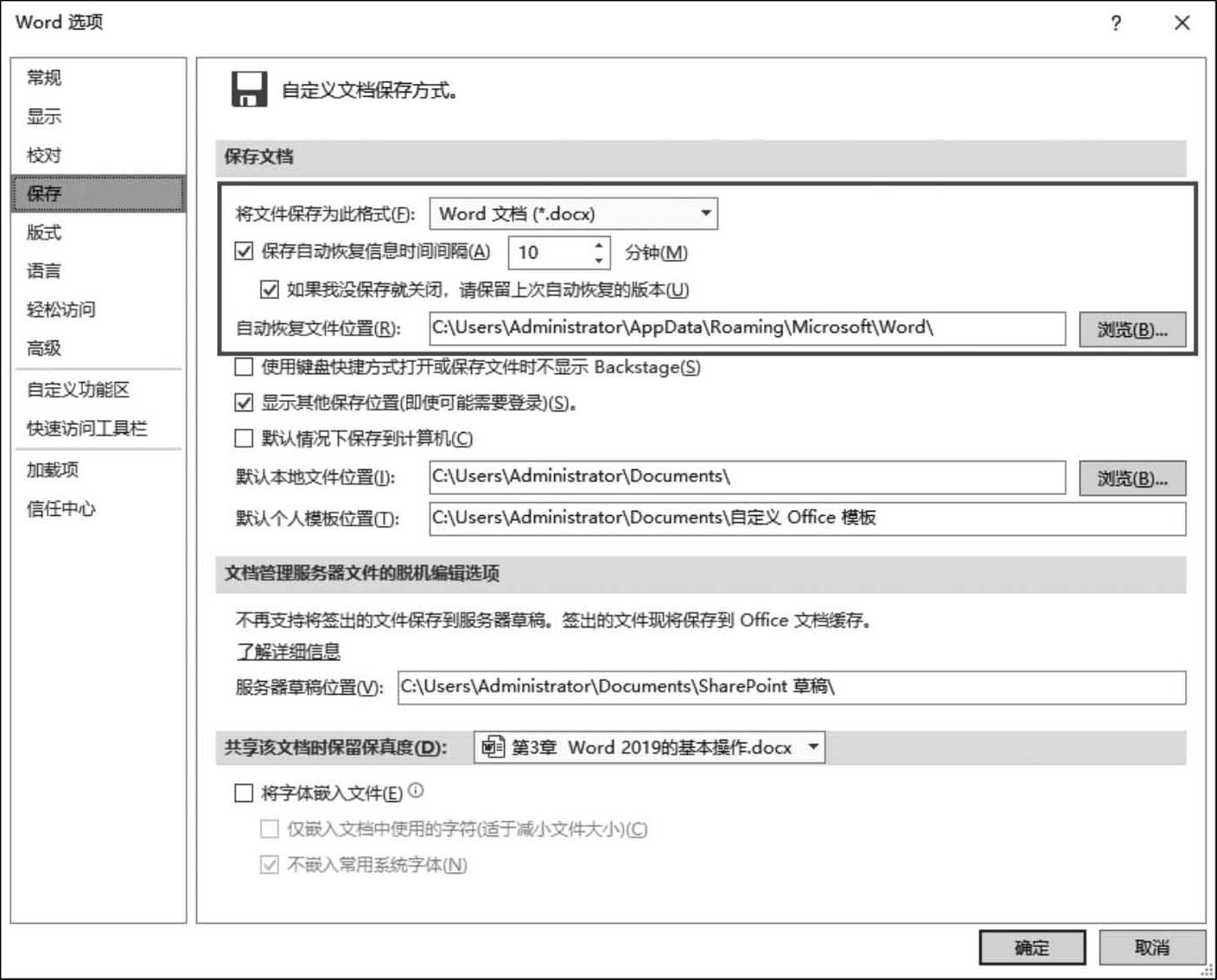This screenshot has width=1217, height=980.
Task: Increase the auto-recover minutes spinner
Action: click(x=599, y=245)
